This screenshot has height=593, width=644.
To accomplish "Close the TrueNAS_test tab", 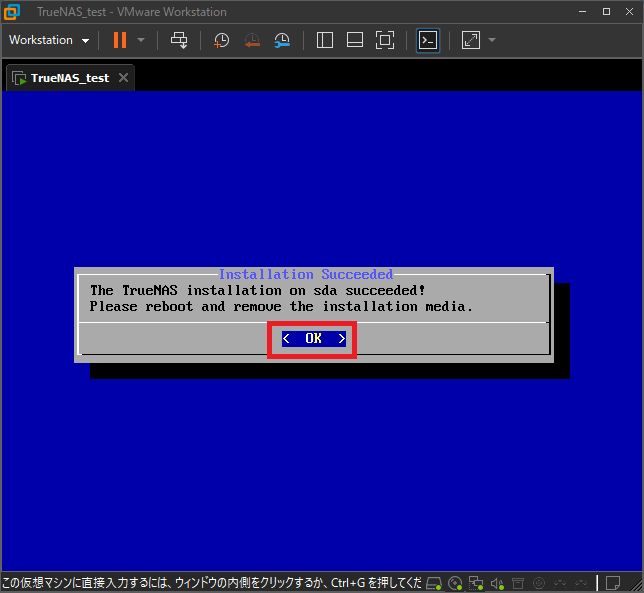I will point(123,78).
